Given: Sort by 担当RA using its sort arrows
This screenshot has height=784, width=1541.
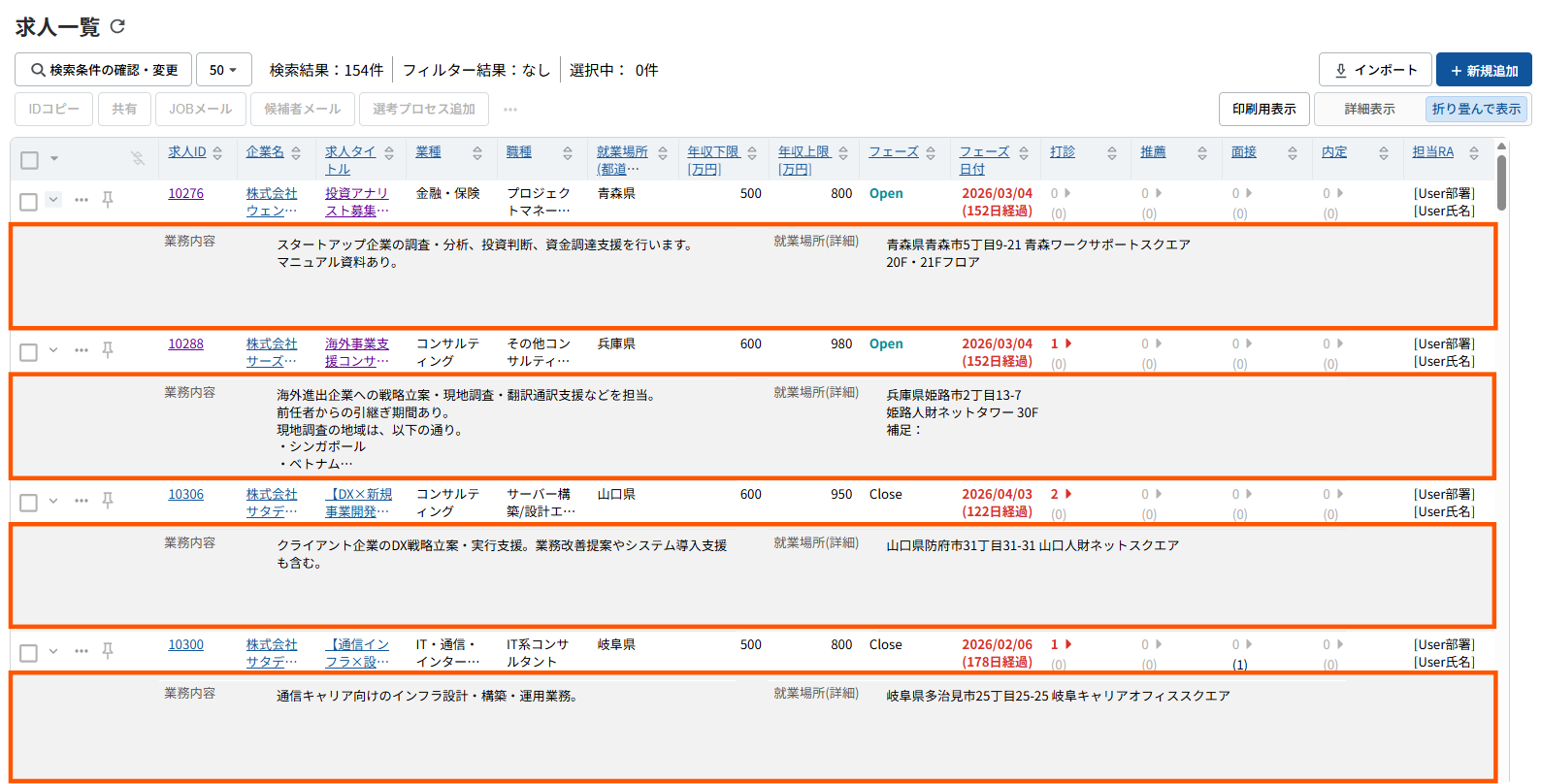Looking at the screenshot, I should [1474, 152].
